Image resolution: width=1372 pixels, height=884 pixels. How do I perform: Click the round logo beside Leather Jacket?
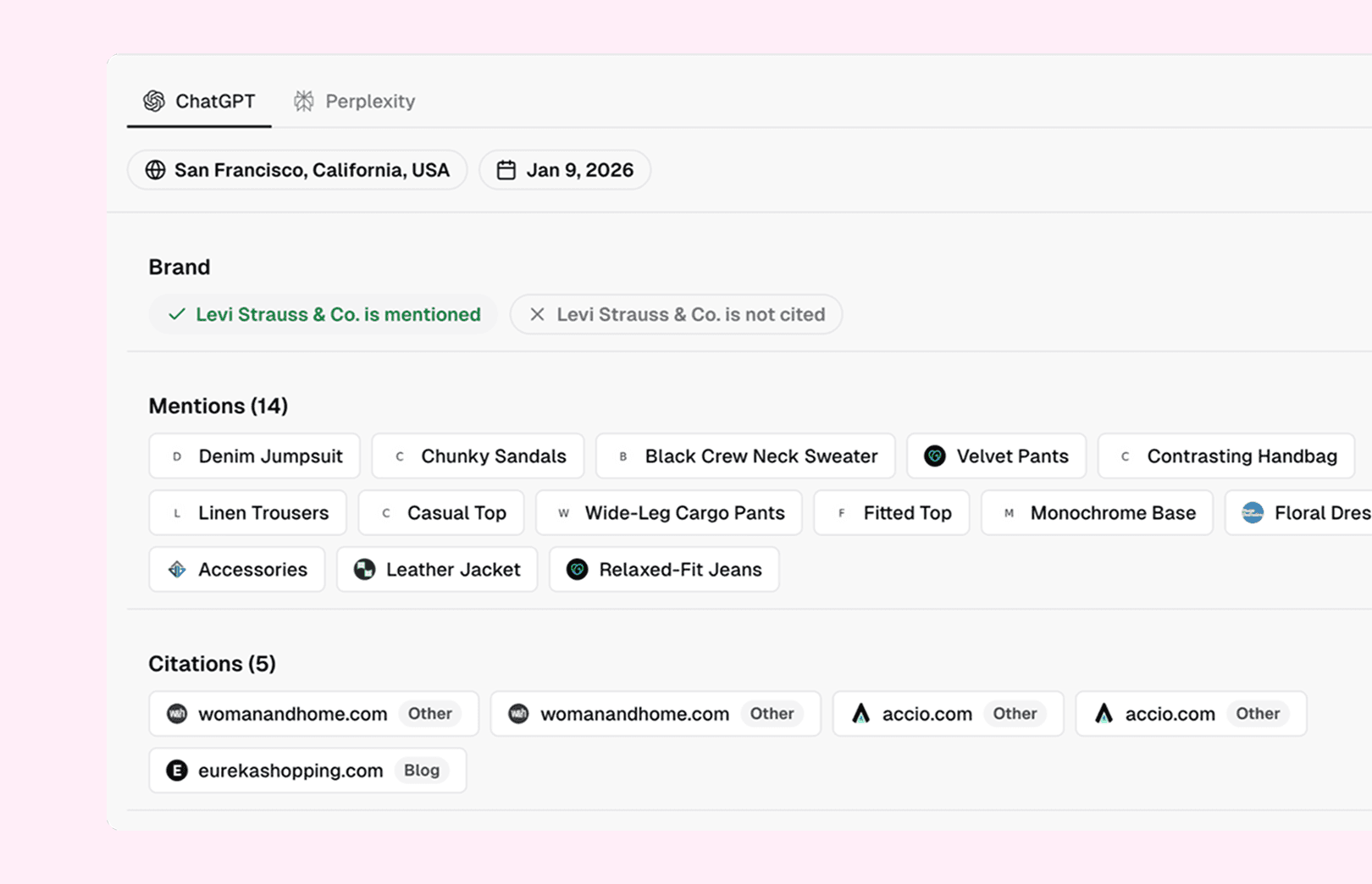tap(365, 570)
